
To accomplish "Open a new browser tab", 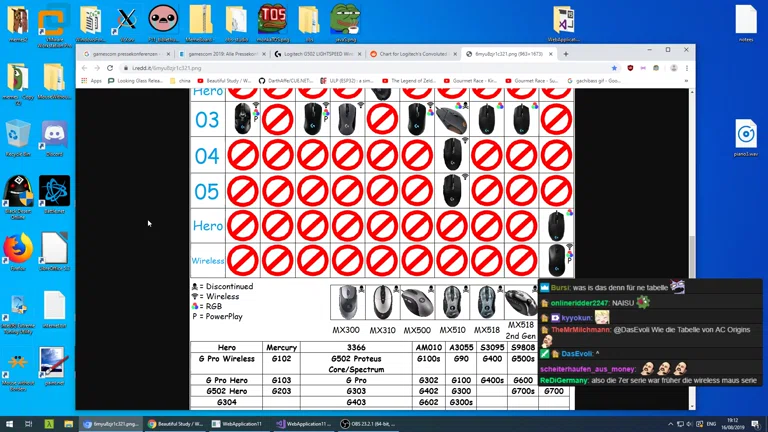I will coord(566,54).
